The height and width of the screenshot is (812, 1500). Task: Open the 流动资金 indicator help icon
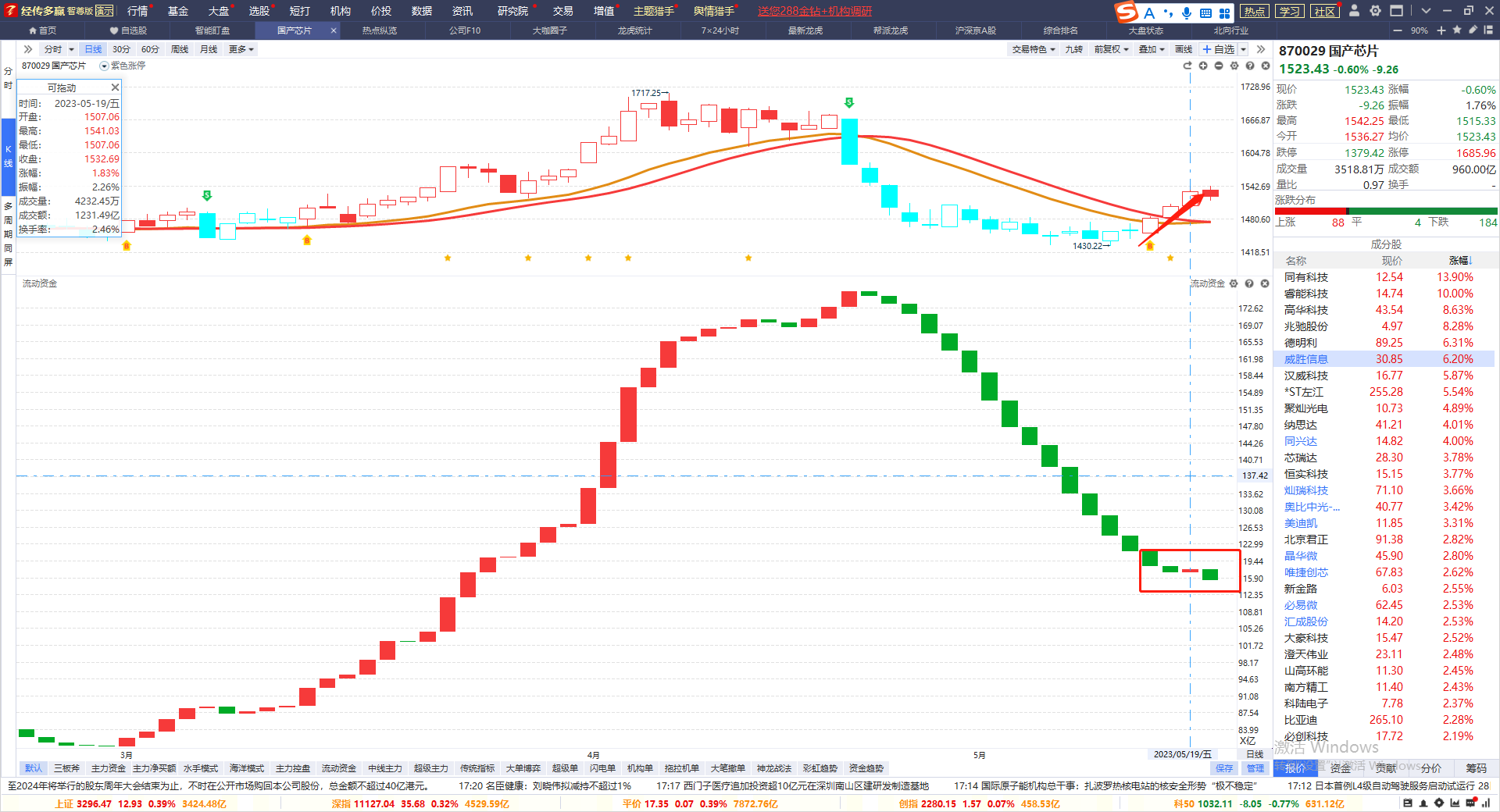point(1249,283)
